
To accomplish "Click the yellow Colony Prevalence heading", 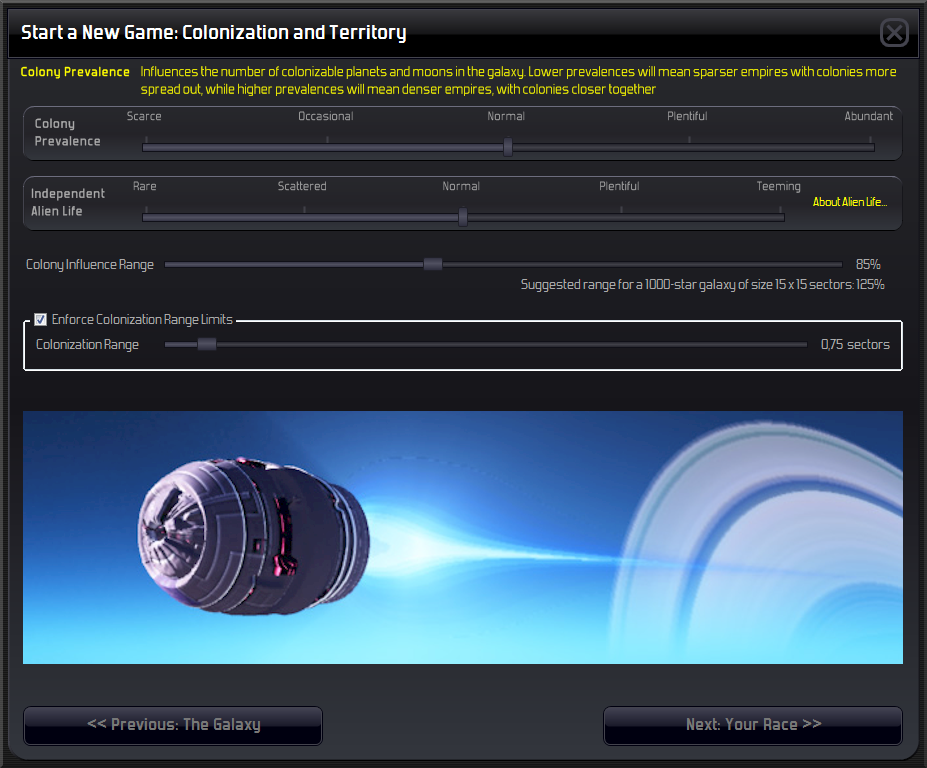I will pos(75,72).
